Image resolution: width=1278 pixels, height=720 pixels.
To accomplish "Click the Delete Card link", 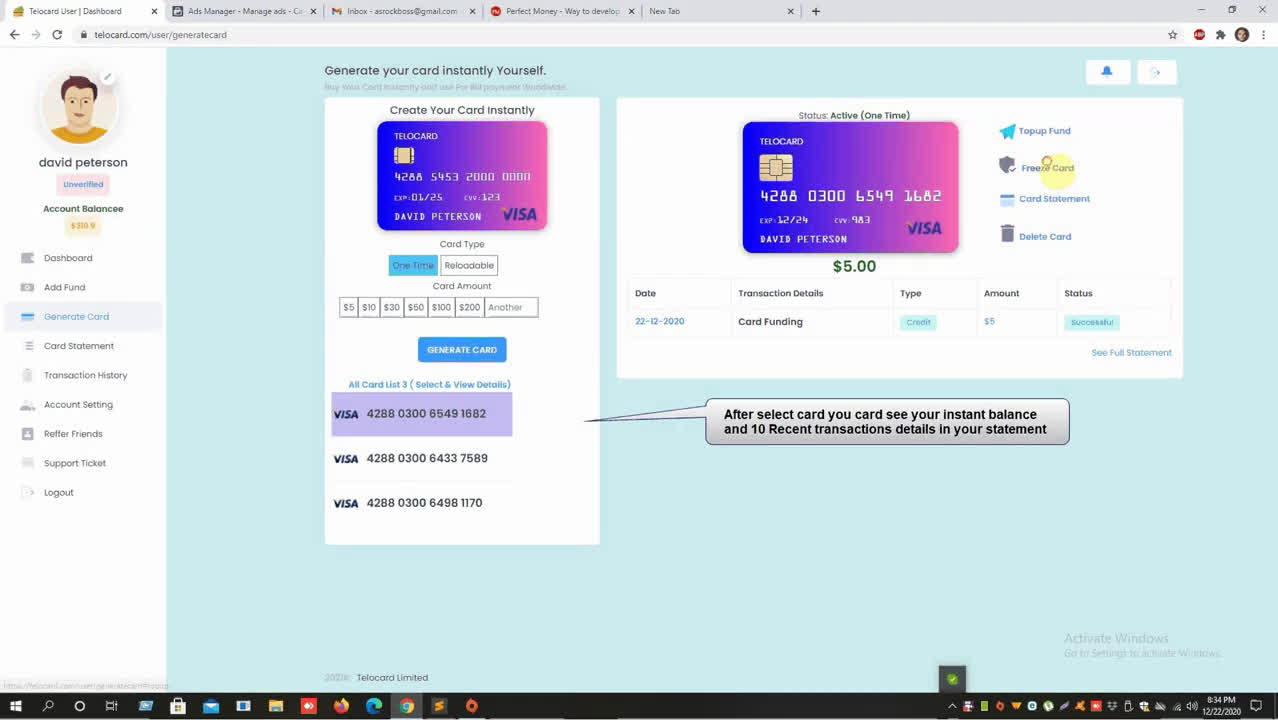I will coord(1045,237).
